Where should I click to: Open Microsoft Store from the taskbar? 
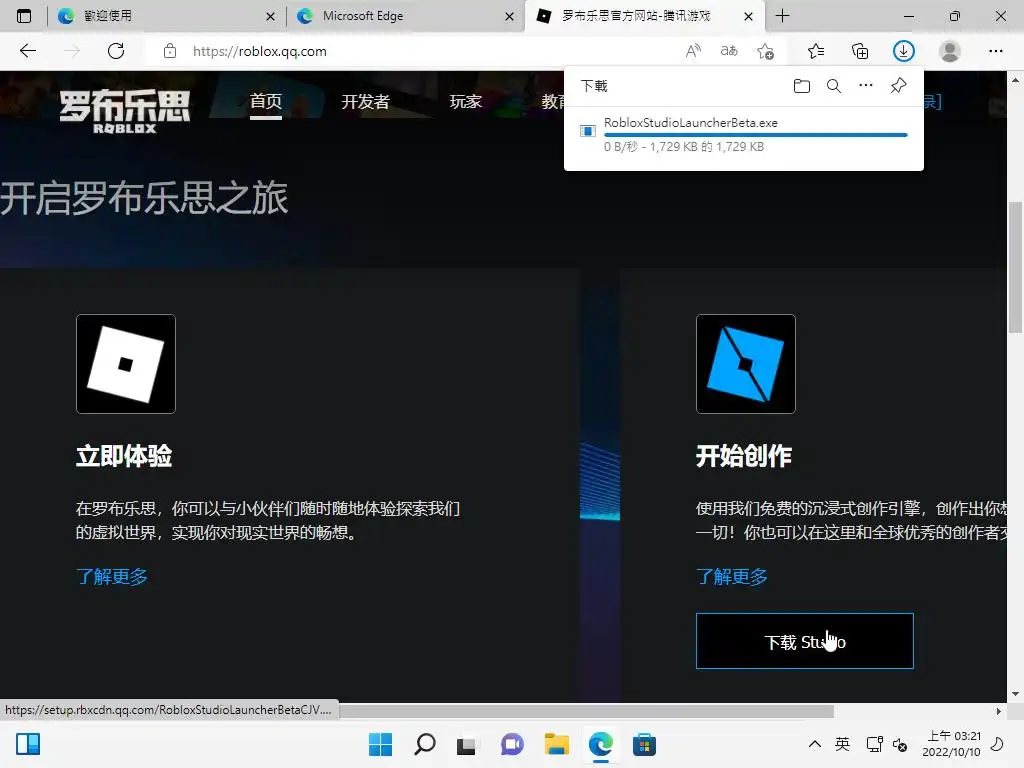(x=644, y=744)
